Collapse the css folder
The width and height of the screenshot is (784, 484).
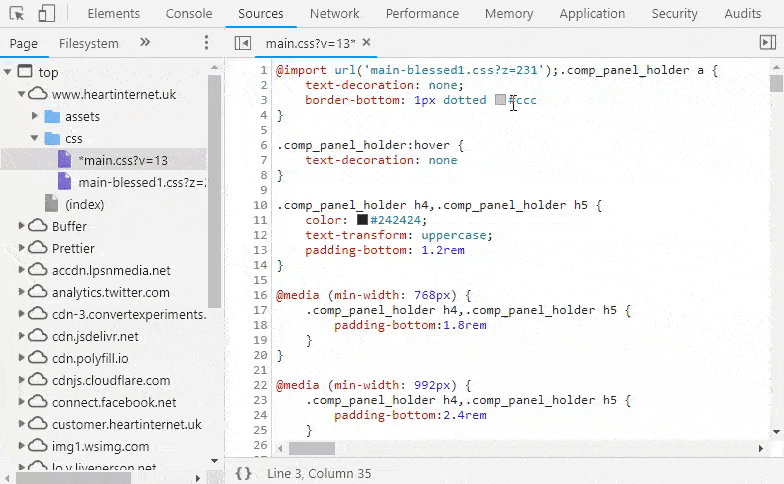point(35,138)
